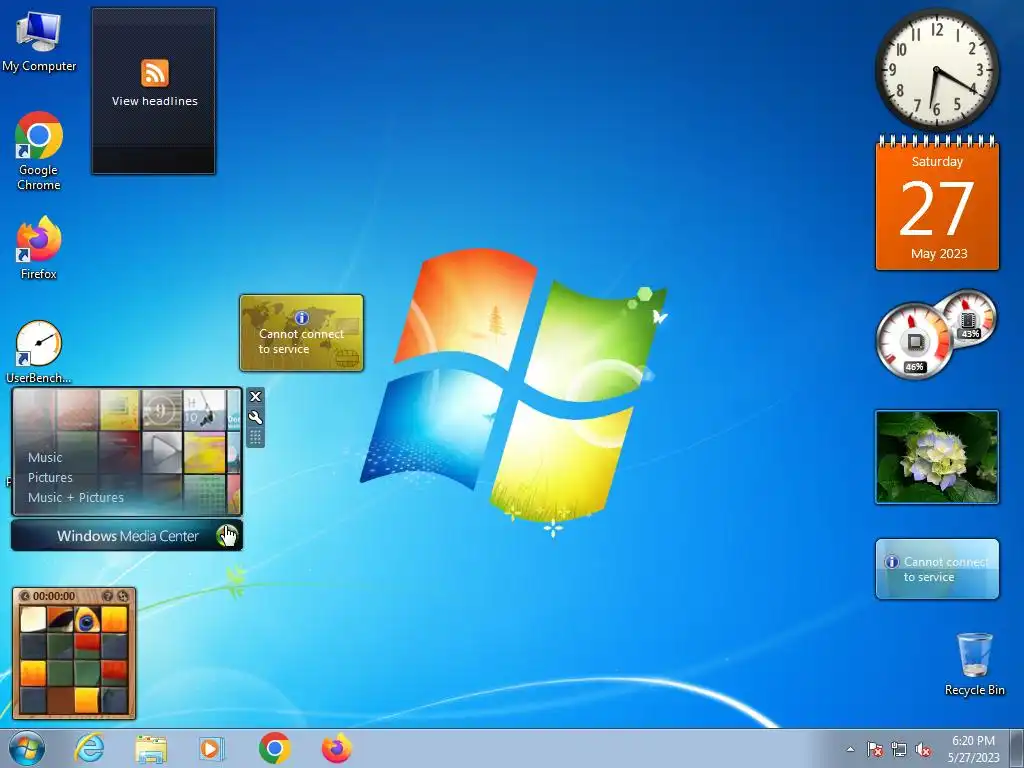Show the picture puzzle solution preview
The image size is (1024, 768).
(108, 596)
